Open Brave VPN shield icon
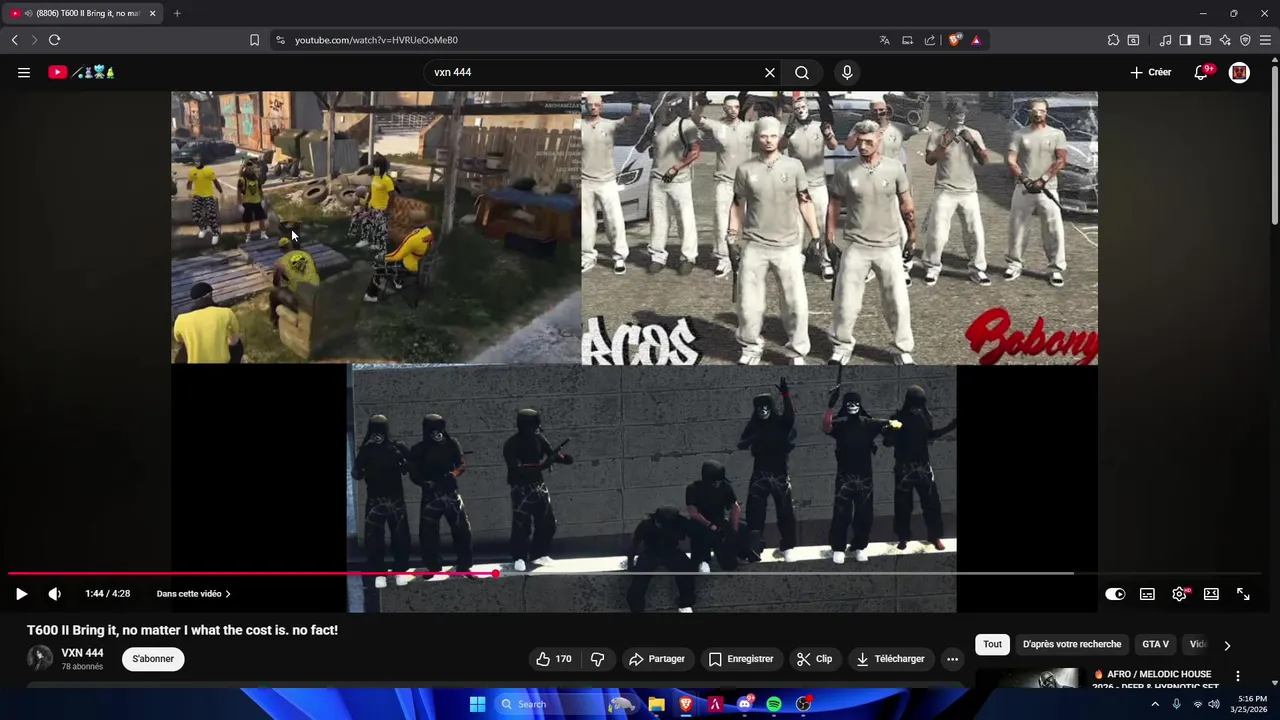The height and width of the screenshot is (720, 1280). [x=1245, y=40]
